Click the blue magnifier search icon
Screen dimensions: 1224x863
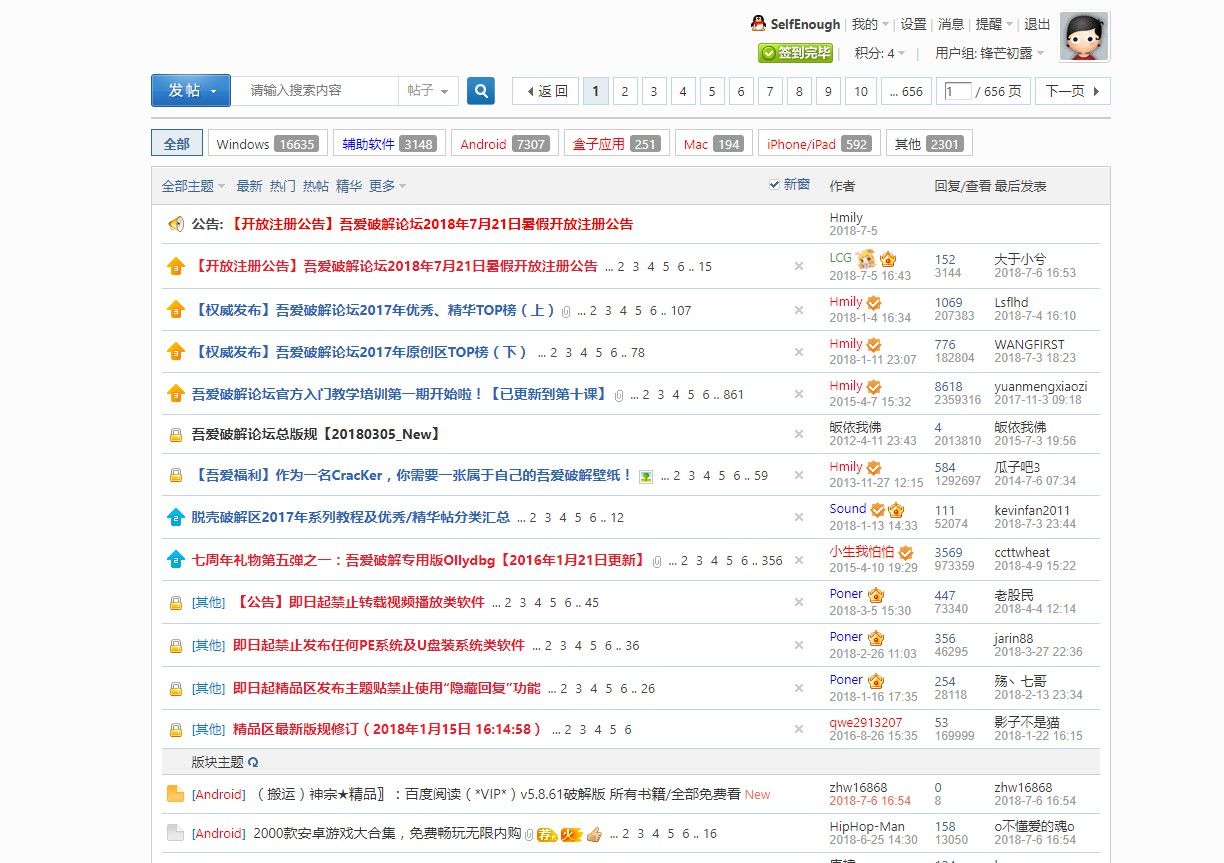click(481, 90)
